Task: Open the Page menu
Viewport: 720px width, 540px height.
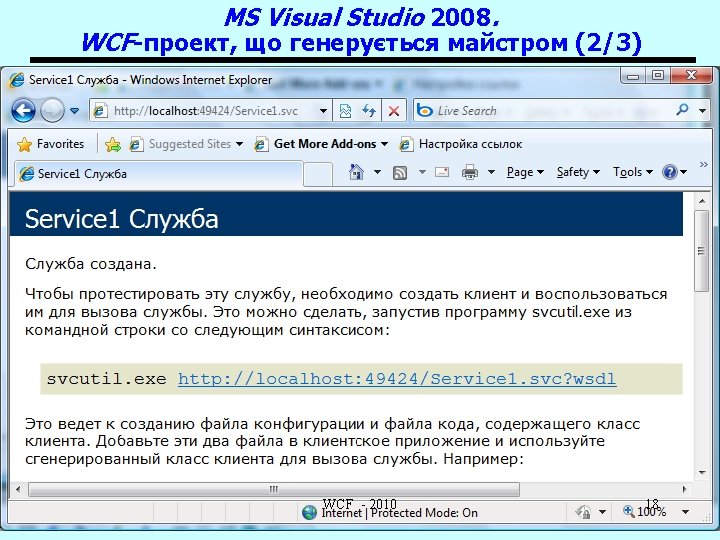Action: (x=525, y=172)
